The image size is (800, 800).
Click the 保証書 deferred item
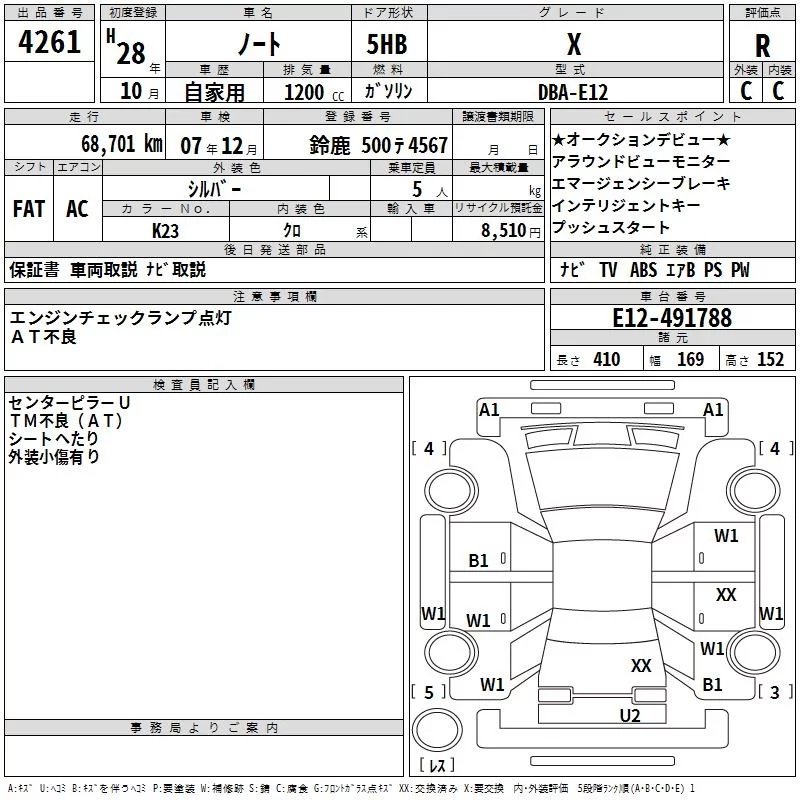[x=34, y=270]
